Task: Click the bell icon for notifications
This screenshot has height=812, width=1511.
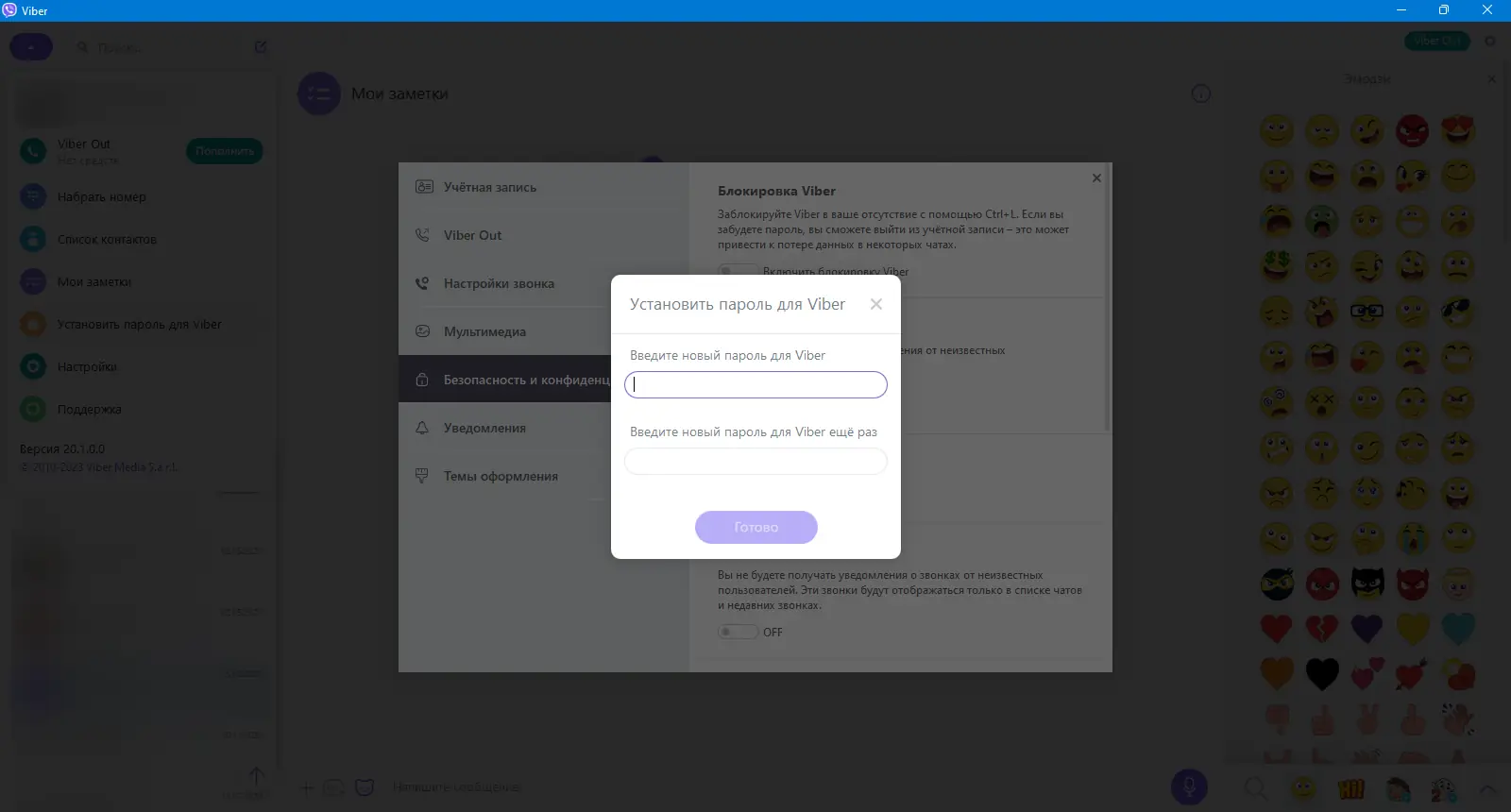Action: [422, 428]
